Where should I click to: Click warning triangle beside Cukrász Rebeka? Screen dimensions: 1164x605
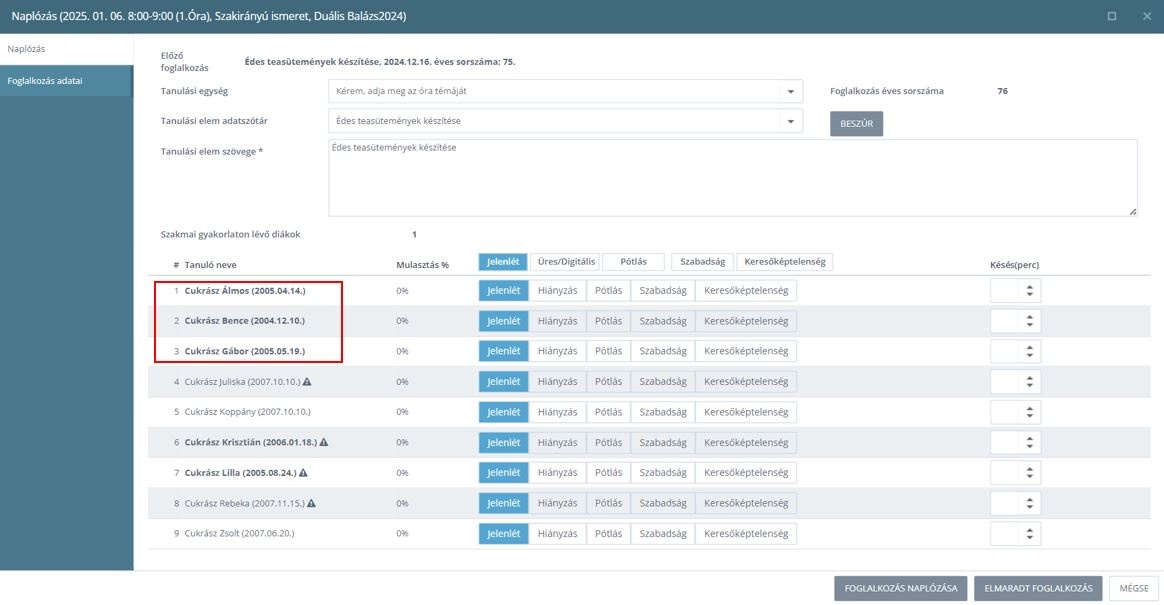click(311, 503)
